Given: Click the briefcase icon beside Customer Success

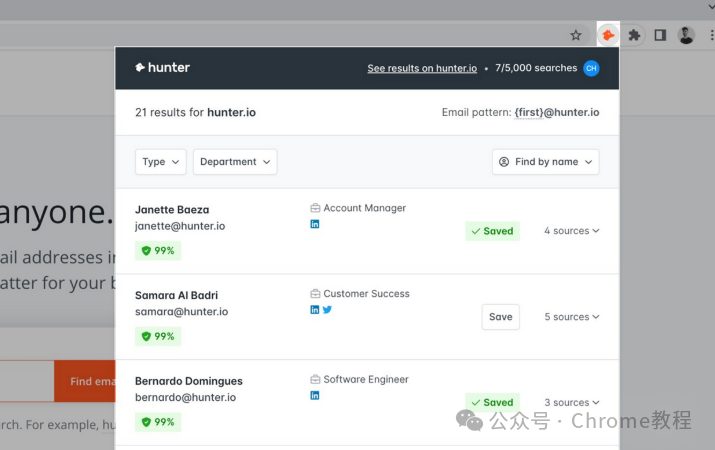Looking at the screenshot, I should coord(315,294).
